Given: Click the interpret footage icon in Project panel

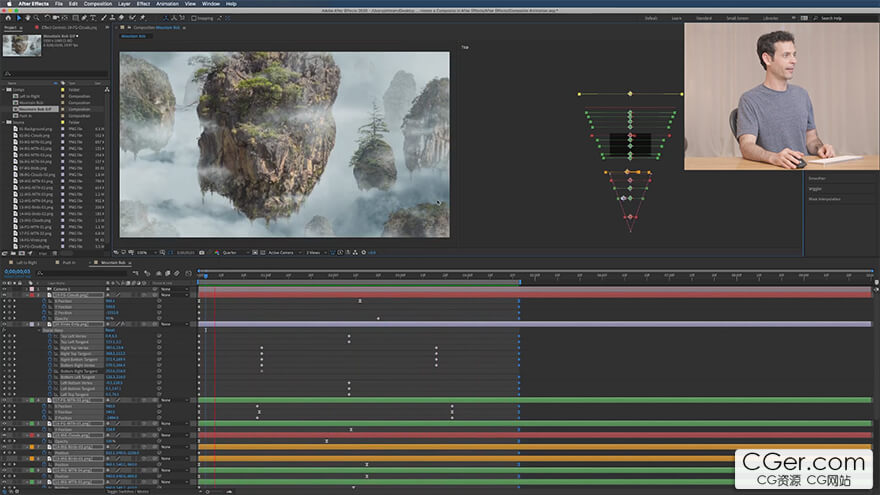Looking at the screenshot, I should click(5, 253).
